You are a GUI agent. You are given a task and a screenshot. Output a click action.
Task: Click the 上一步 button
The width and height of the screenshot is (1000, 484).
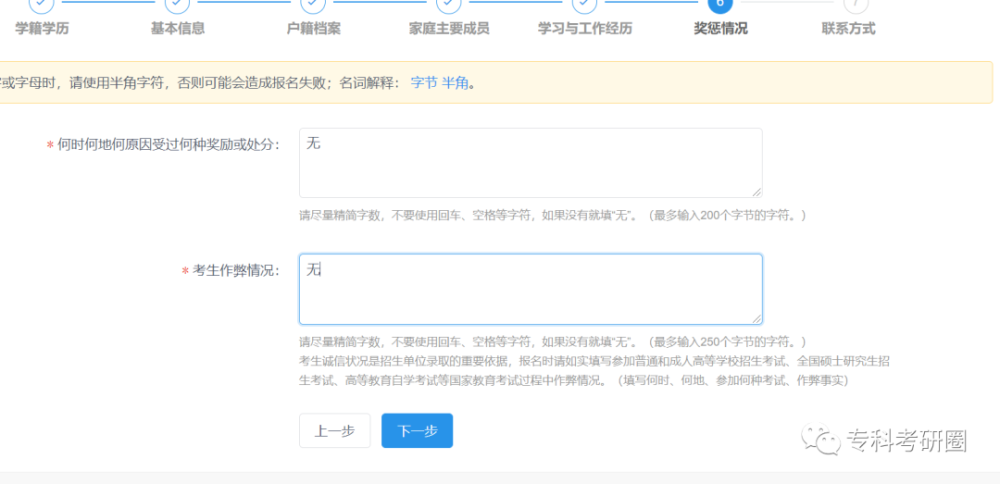[x=335, y=431]
